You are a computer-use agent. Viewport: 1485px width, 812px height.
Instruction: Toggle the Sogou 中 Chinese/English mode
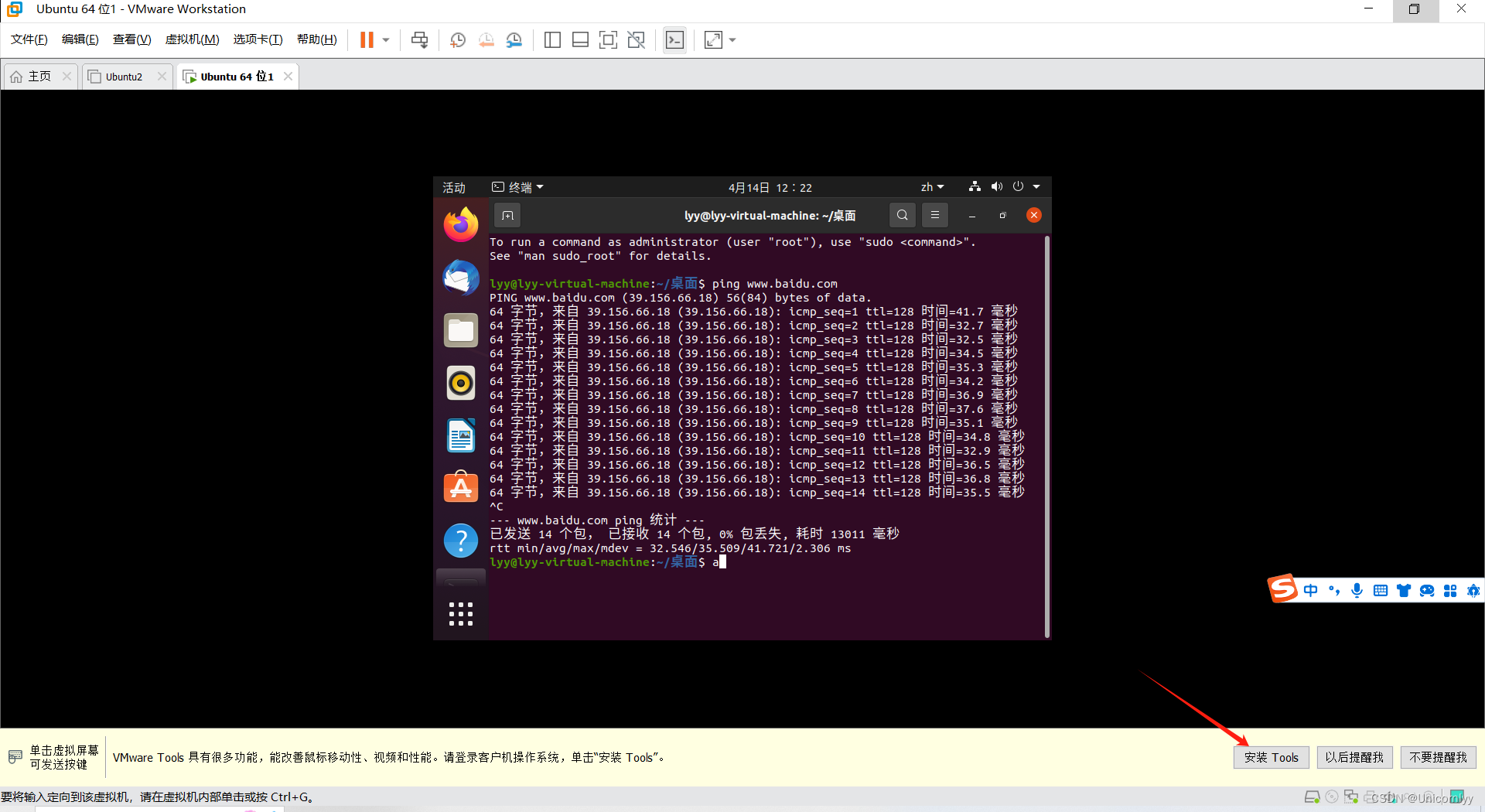(1310, 591)
